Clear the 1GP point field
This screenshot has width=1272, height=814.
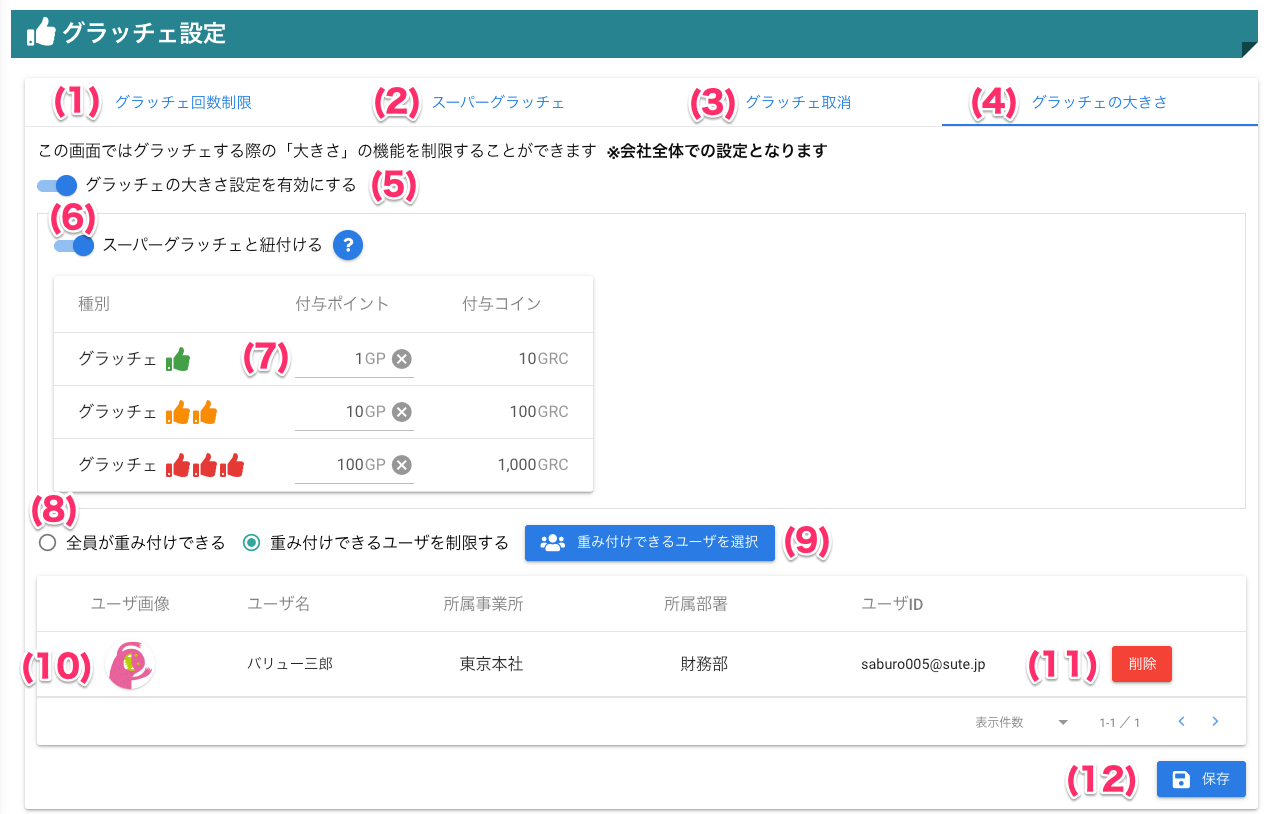pyautogui.click(x=401, y=359)
